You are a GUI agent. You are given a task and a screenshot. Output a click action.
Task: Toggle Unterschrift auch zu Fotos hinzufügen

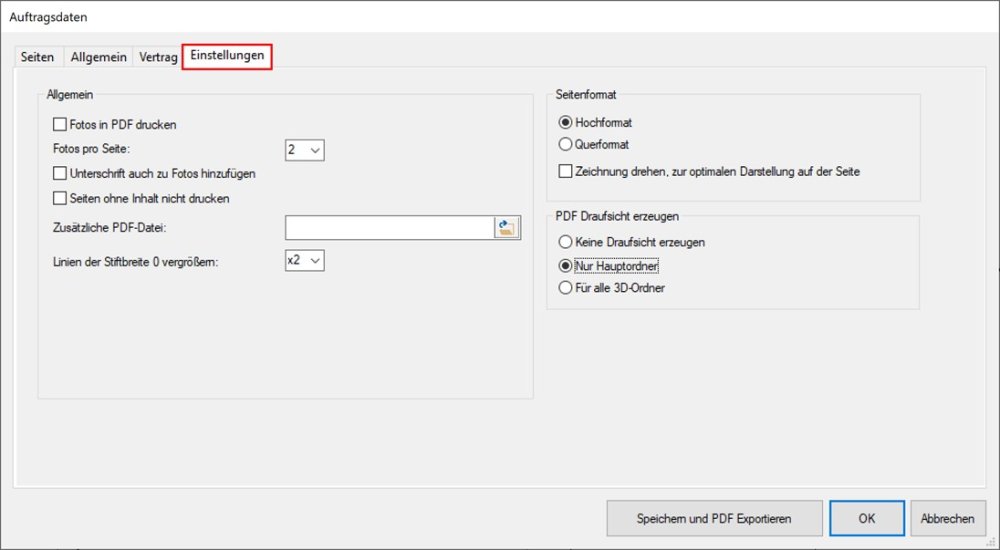(59, 174)
